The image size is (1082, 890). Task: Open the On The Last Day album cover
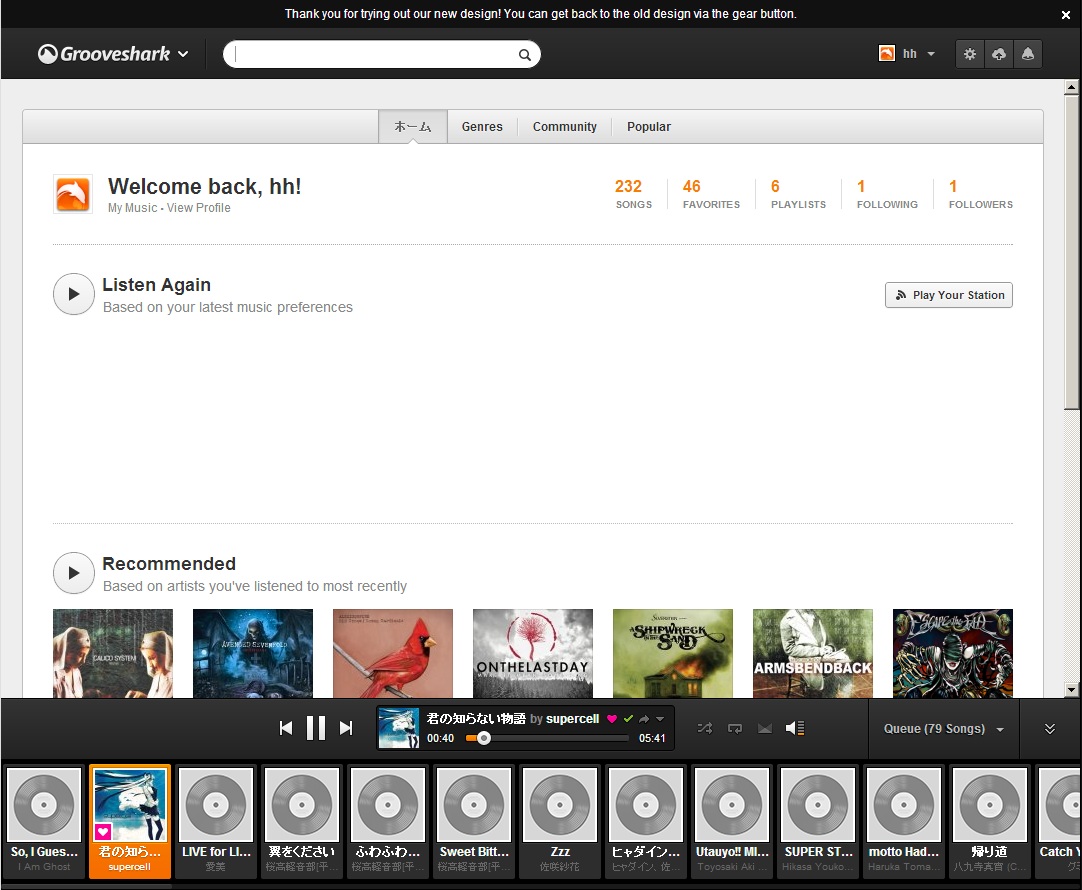[x=533, y=653]
